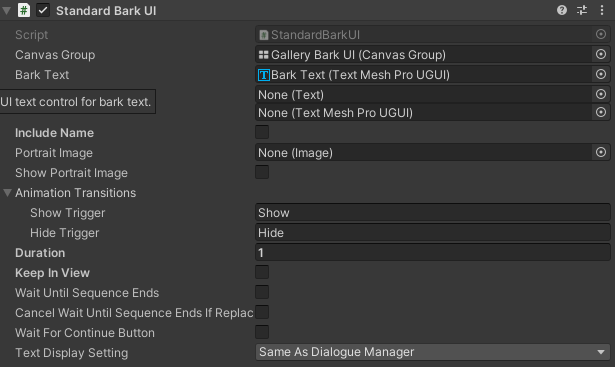
Task: Open object picker for Portrait Image field
Action: pyautogui.click(x=601, y=153)
